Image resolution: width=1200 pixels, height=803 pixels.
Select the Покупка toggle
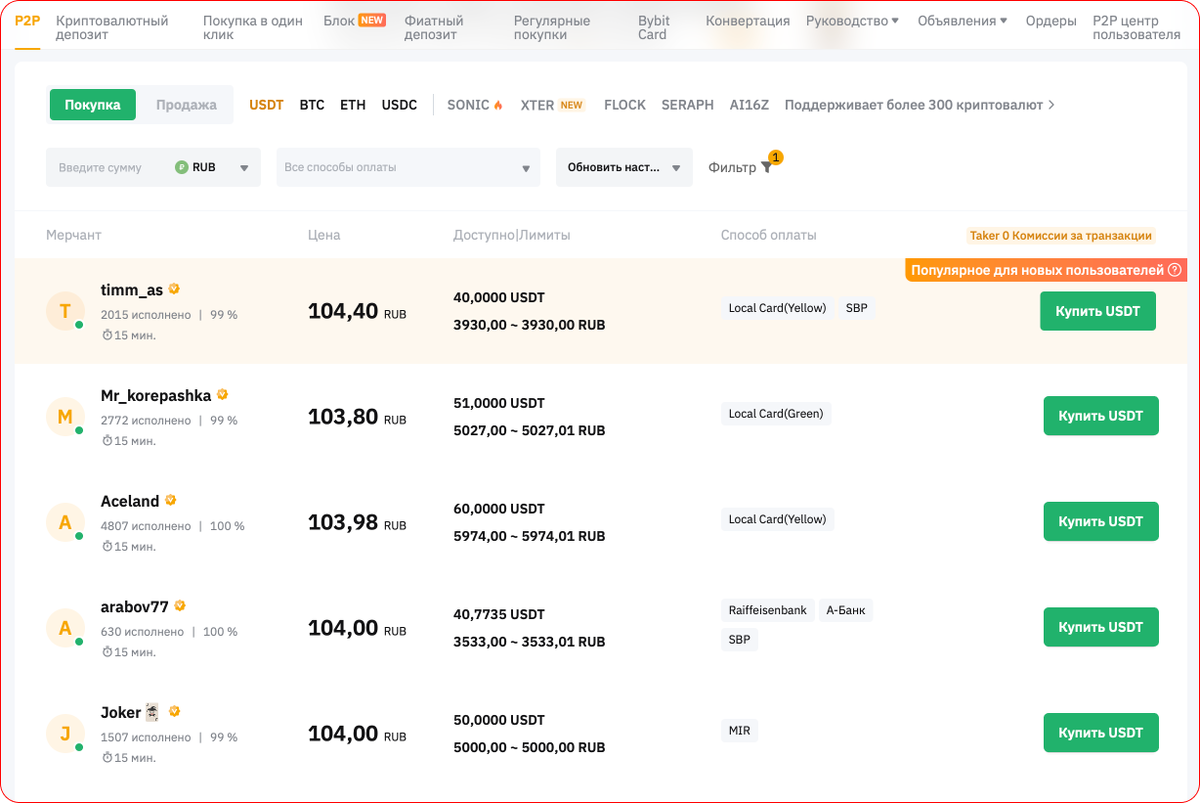tap(92, 104)
